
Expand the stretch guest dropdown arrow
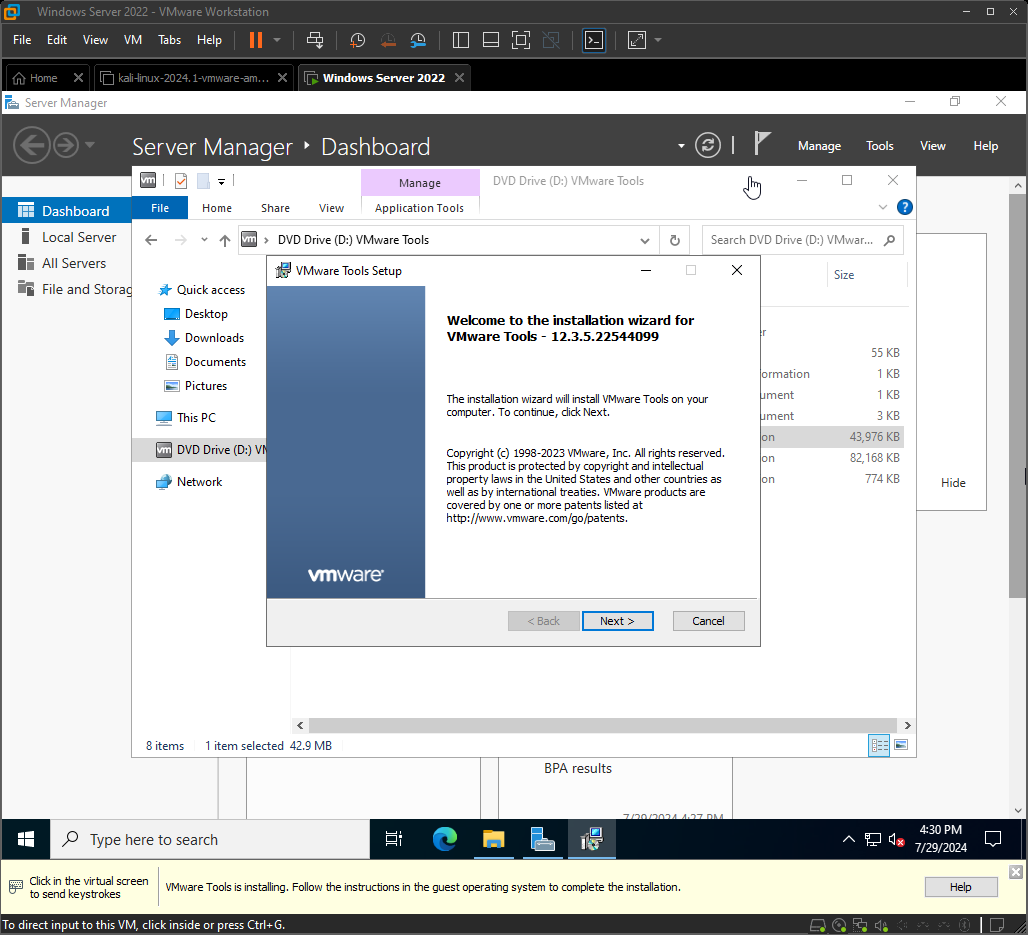click(658, 40)
